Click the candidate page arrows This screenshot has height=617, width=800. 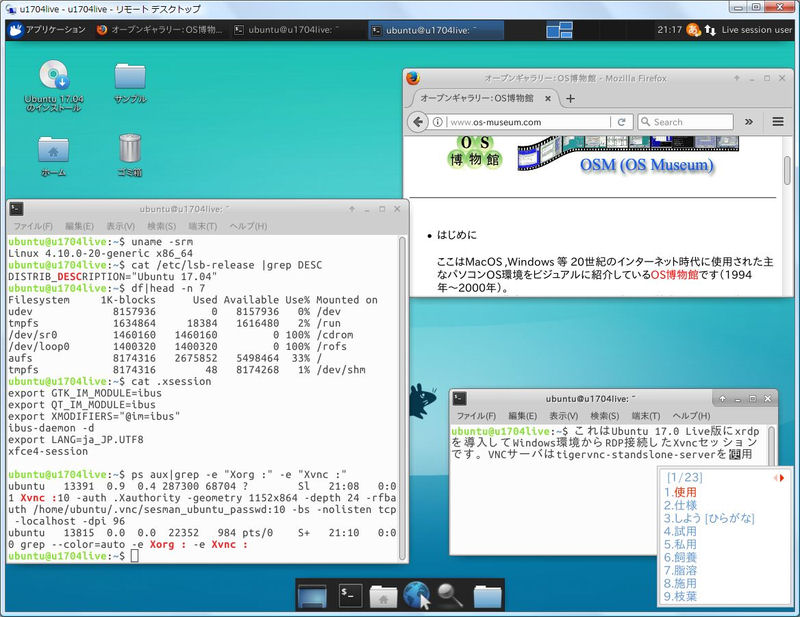779,478
